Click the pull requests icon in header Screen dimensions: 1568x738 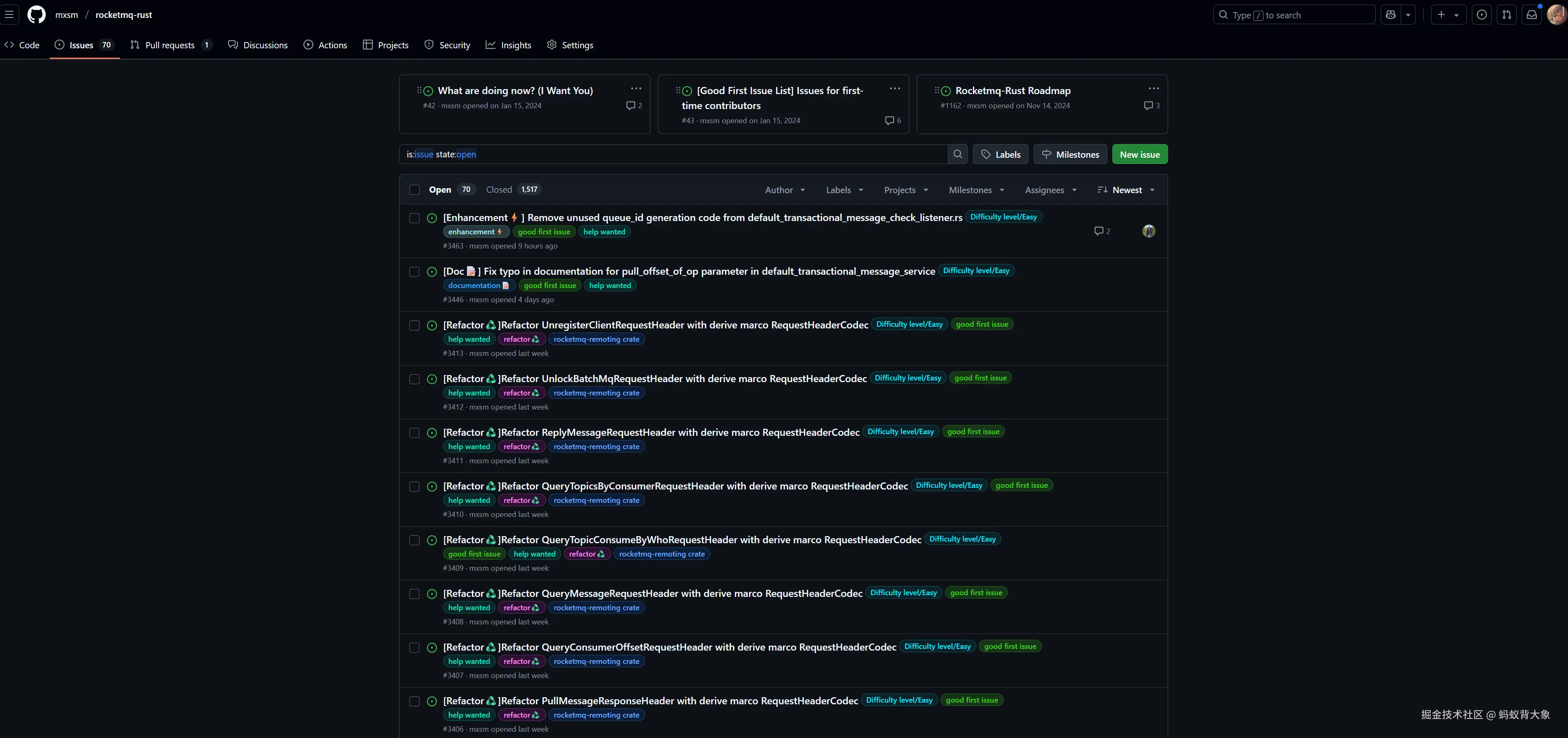click(1506, 15)
